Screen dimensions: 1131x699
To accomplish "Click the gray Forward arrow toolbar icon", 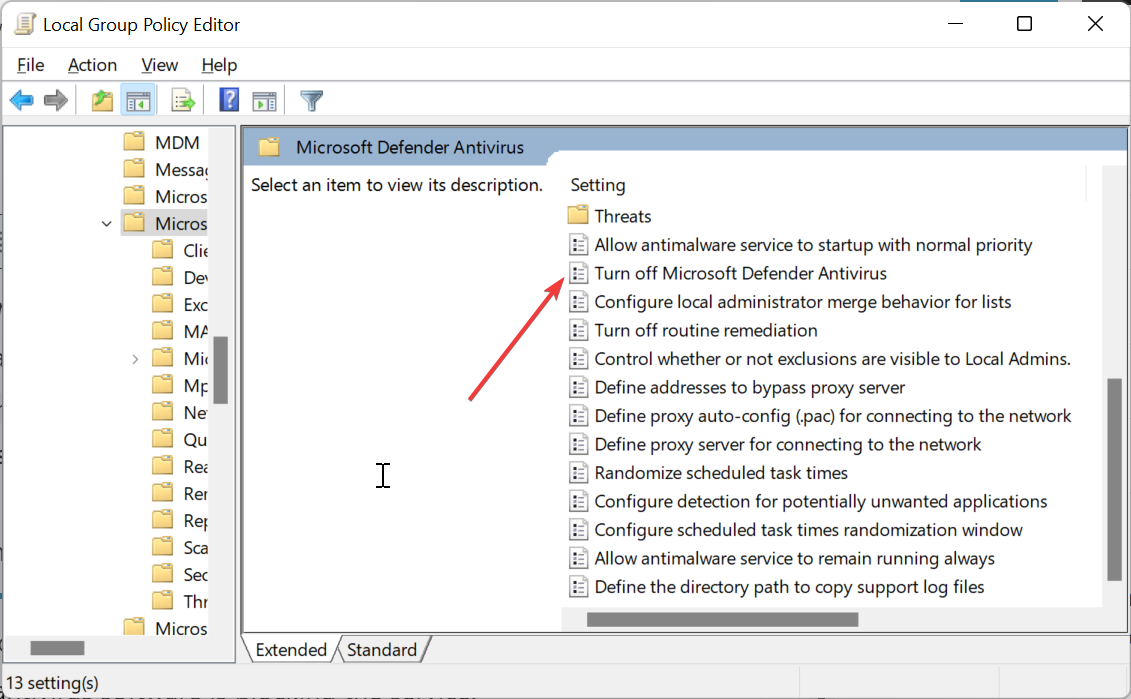I will pyautogui.click(x=56, y=100).
